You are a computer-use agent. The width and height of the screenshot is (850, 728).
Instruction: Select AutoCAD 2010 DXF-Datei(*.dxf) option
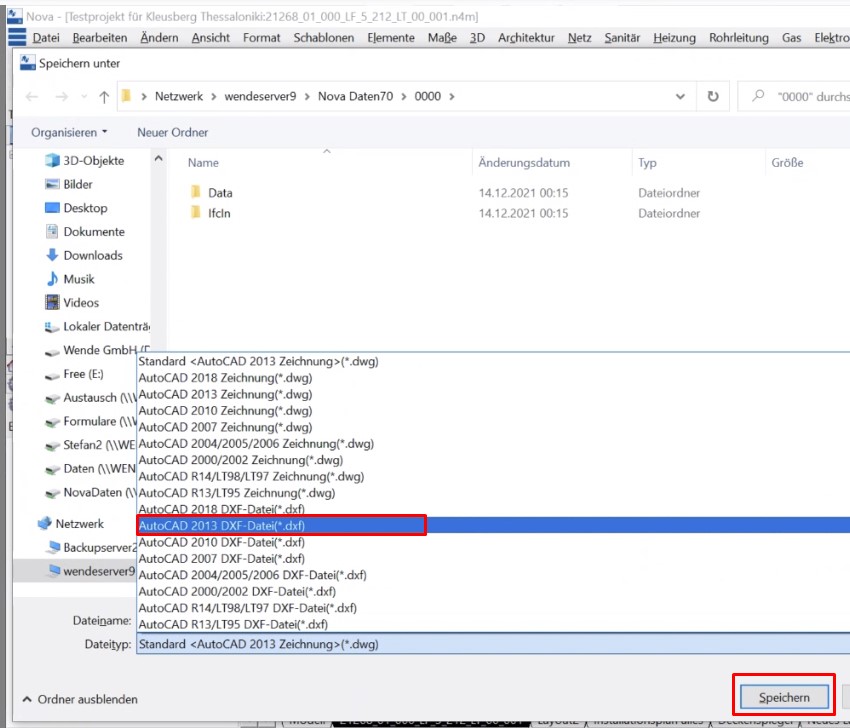pos(493,542)
